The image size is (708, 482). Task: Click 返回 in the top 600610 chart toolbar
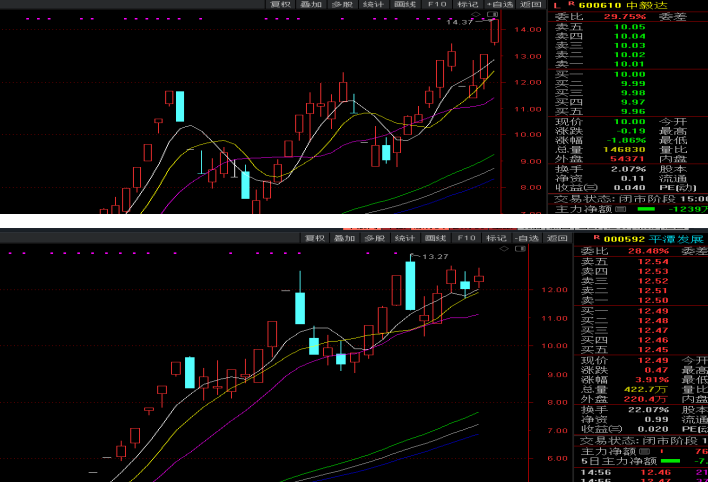click(x=531, y=4)
